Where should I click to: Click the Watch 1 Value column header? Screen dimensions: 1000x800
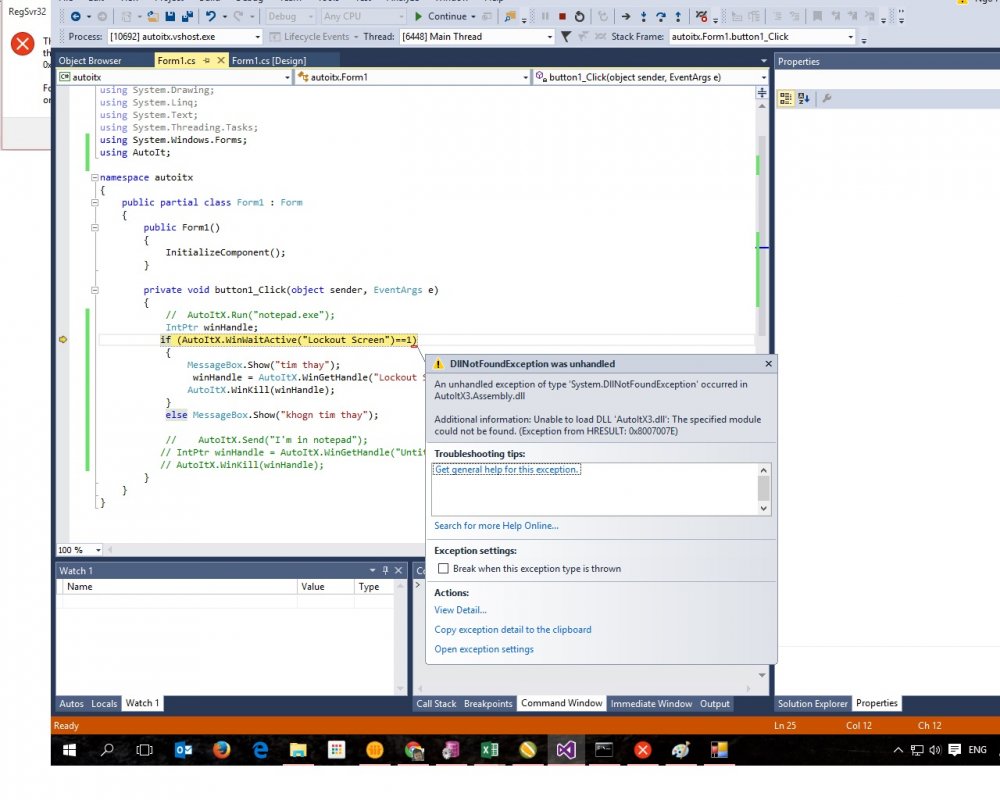point(325,586)
